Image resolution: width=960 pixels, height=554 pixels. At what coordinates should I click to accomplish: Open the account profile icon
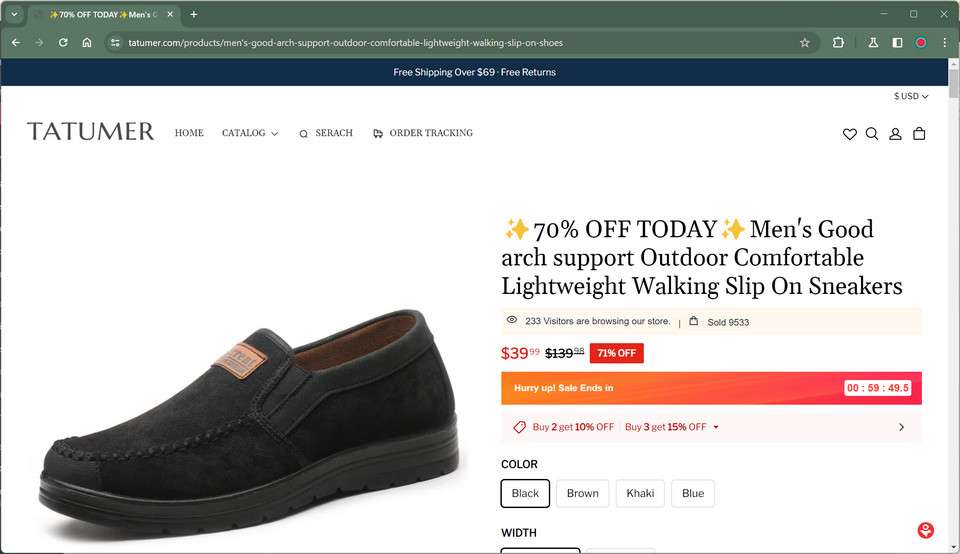(x=896, y=134)
